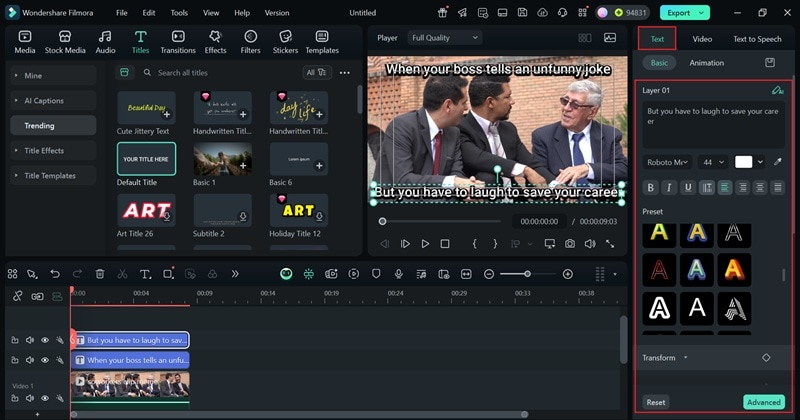Hide the 'When your boss tells' title track
800x420 pixels.
tap(45, 360)
